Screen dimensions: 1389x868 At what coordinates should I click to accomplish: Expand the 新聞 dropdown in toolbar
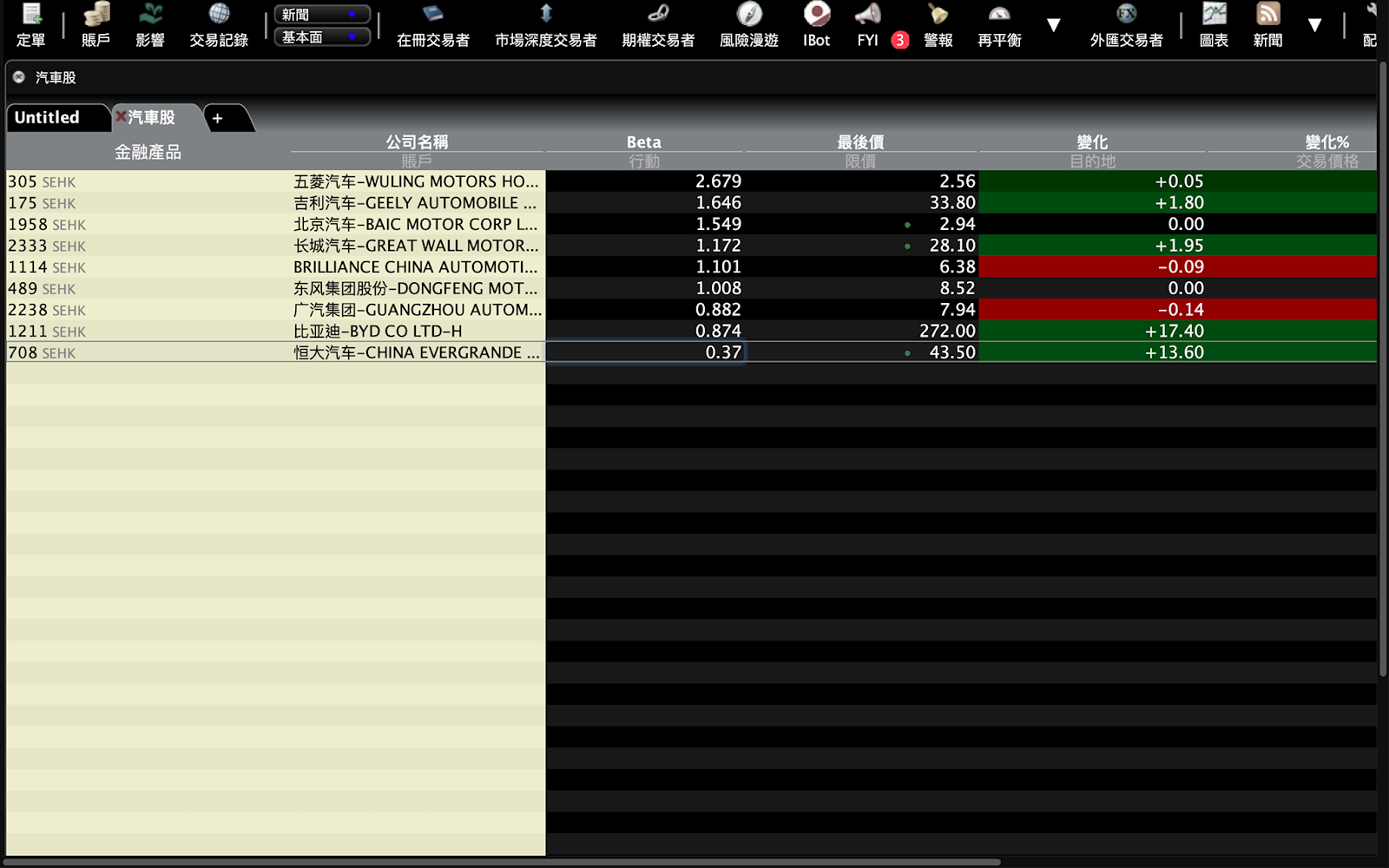pyautogui.click(x=322, y=15)
